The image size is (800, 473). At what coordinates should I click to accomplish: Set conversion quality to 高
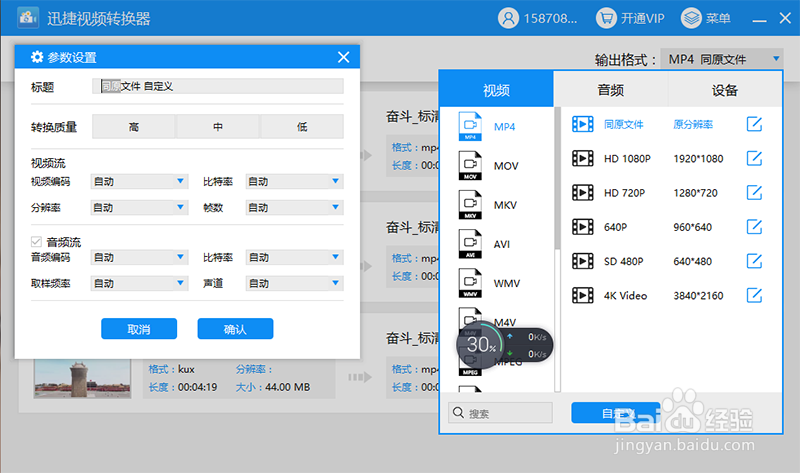tap(134, 127)
